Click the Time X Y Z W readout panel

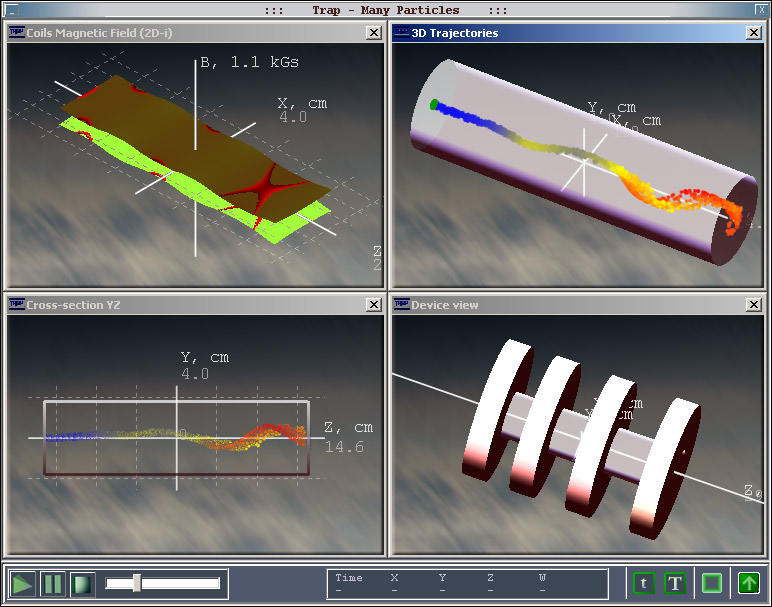pyautogui.click(x=467, y=584)
